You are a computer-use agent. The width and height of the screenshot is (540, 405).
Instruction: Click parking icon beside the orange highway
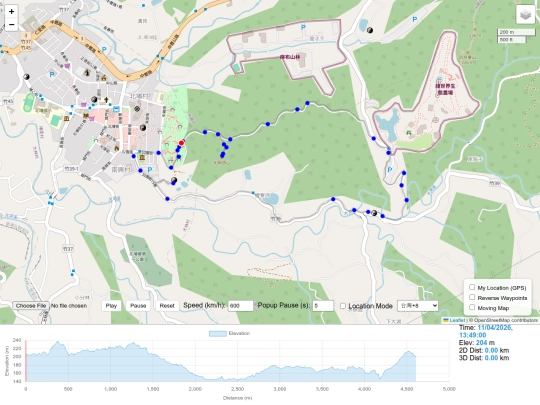coord(104,50)
